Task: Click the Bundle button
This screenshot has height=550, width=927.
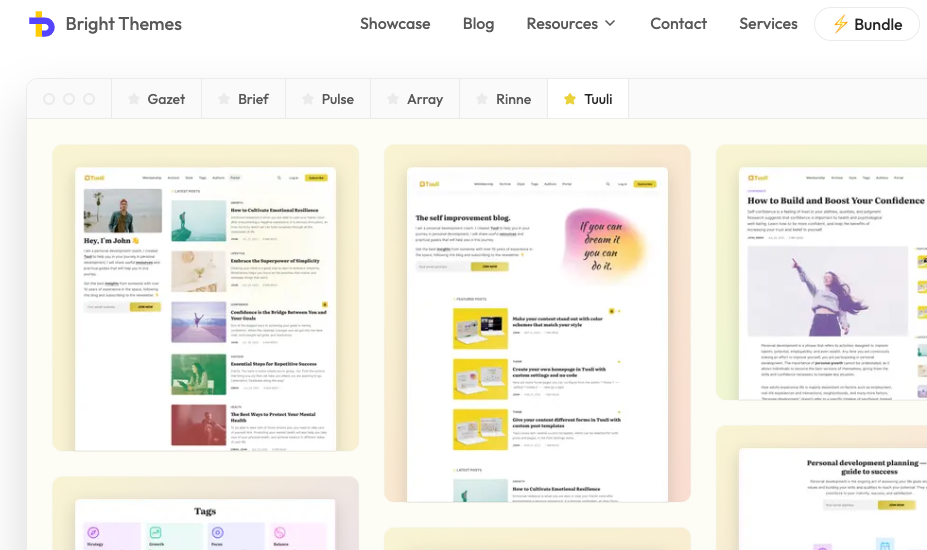Action: tap(867, 24)
